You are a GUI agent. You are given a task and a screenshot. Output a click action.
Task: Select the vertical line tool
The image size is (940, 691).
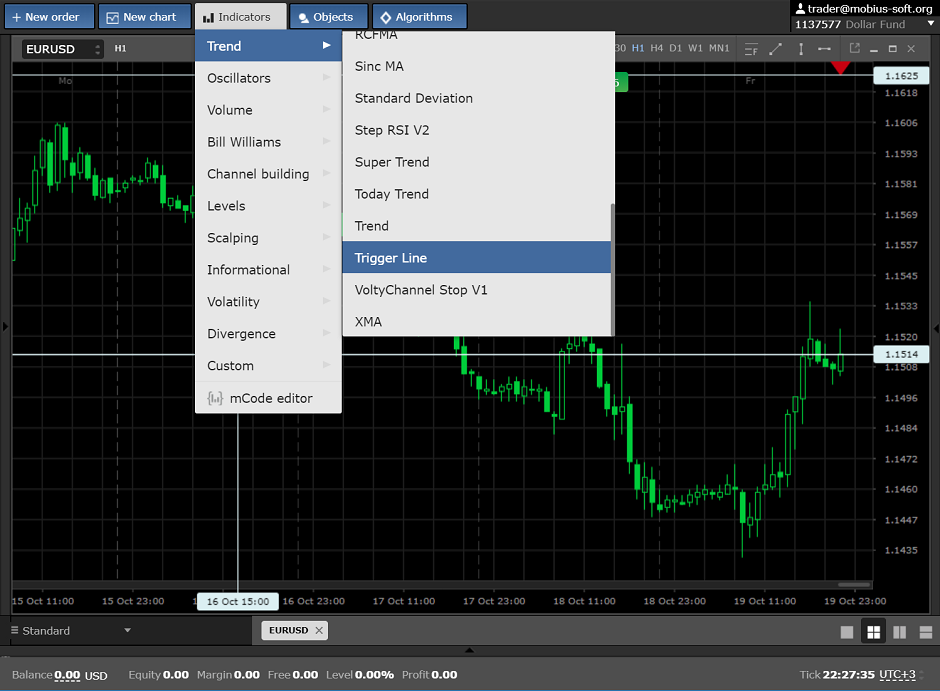pyautogui.click(x=801, y=49)
